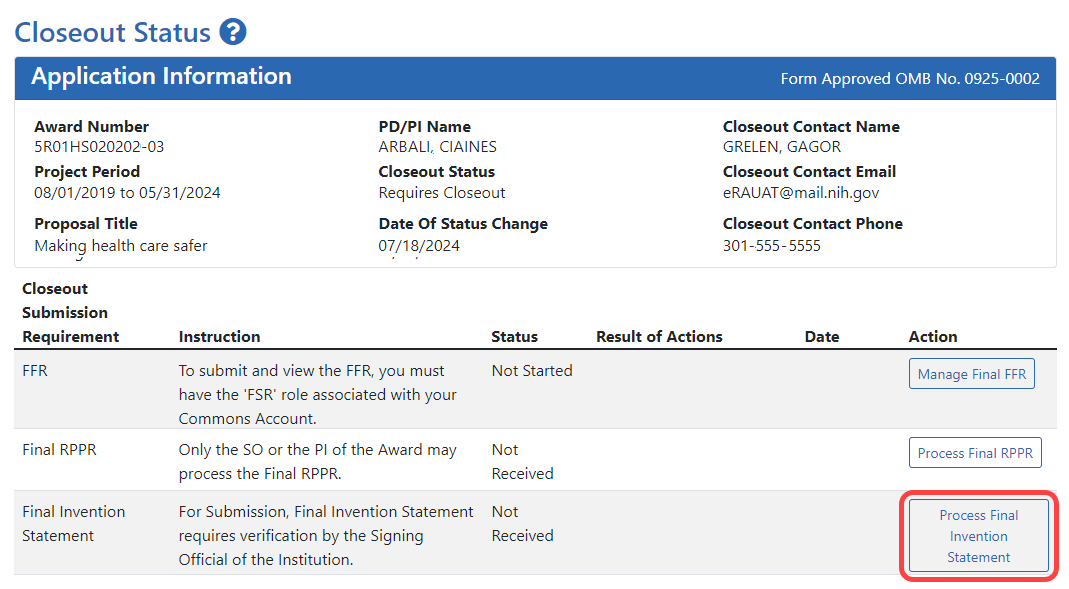Click the Application Information header bar
The height and width of the screenshot is (589, 1069).
click(x=162, y=77)
